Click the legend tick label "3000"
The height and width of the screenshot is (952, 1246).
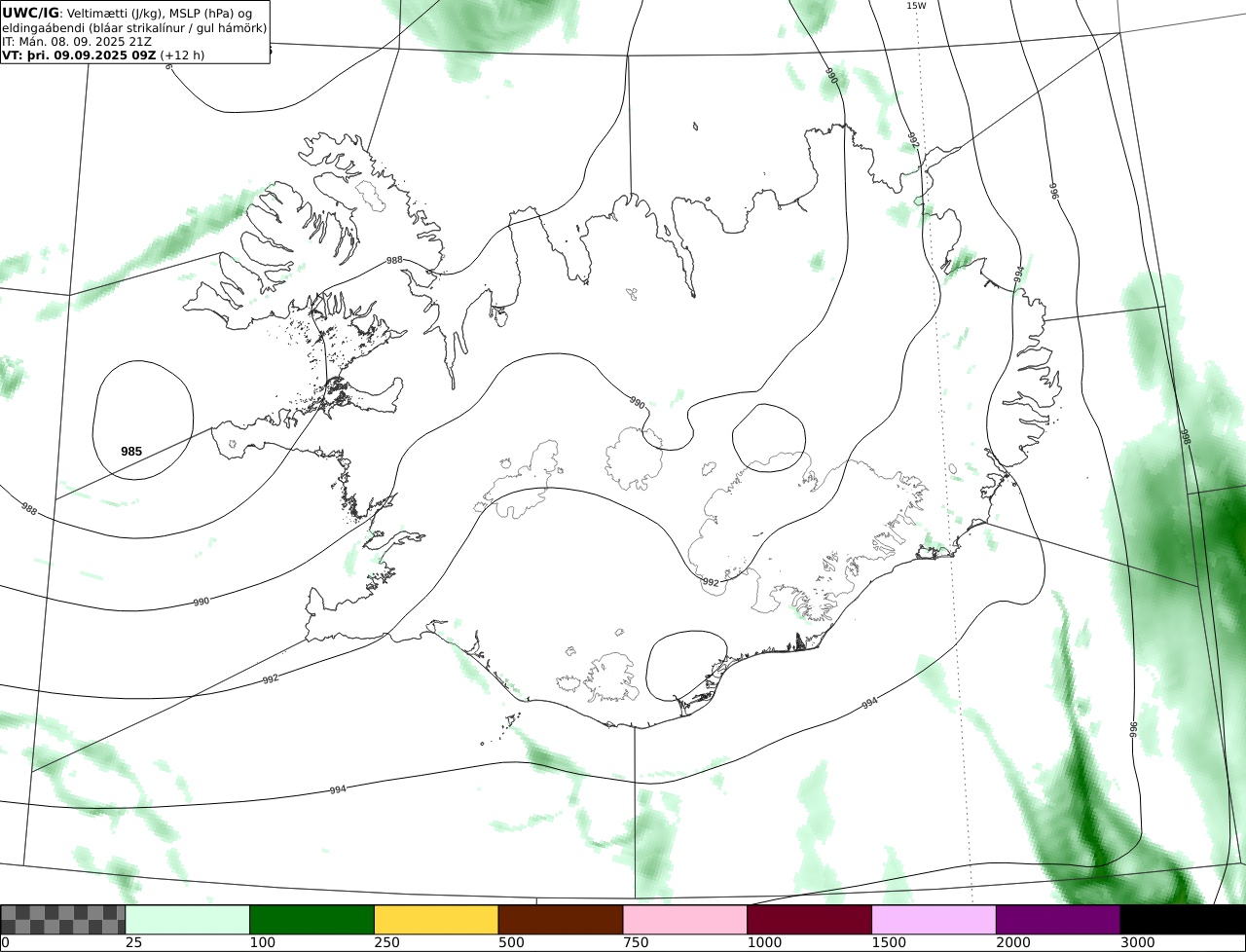click(1138, 943)
